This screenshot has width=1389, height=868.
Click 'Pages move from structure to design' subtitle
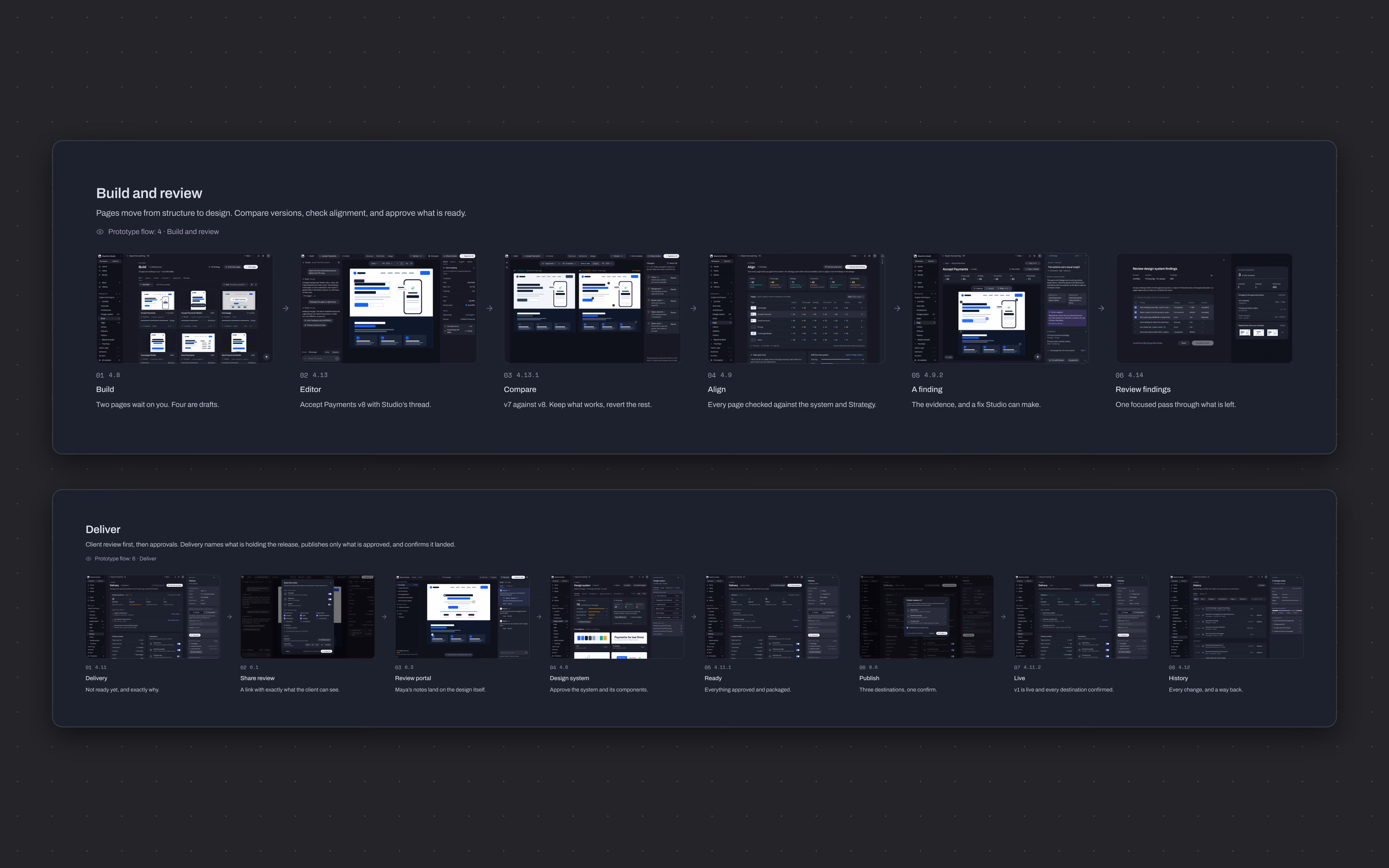(281, 213)
